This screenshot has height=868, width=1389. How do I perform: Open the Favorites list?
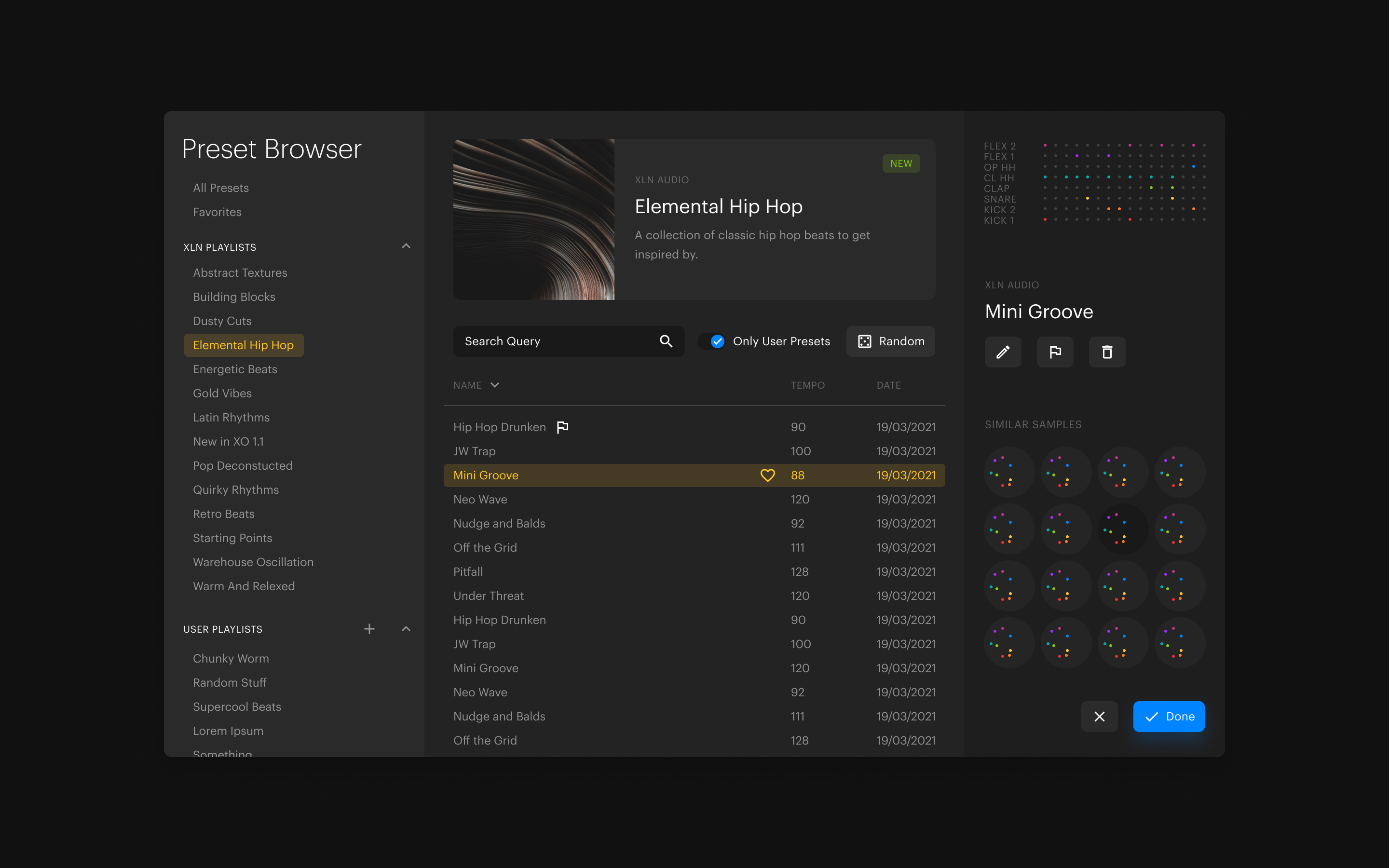pos(217,212)
